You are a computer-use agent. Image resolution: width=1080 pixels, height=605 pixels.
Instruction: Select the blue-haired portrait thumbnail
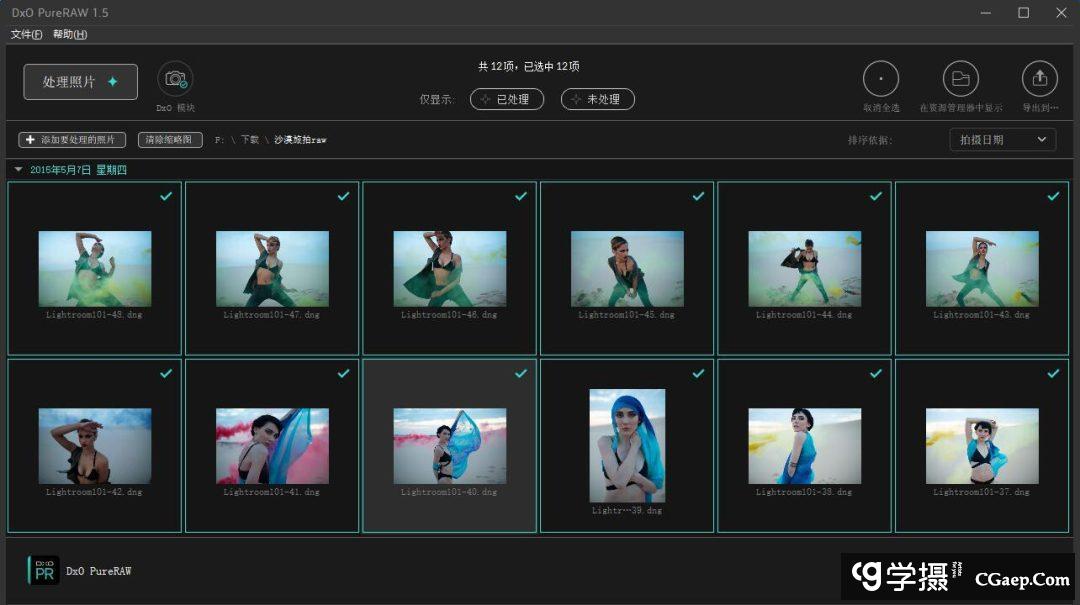tap(627, 445)
